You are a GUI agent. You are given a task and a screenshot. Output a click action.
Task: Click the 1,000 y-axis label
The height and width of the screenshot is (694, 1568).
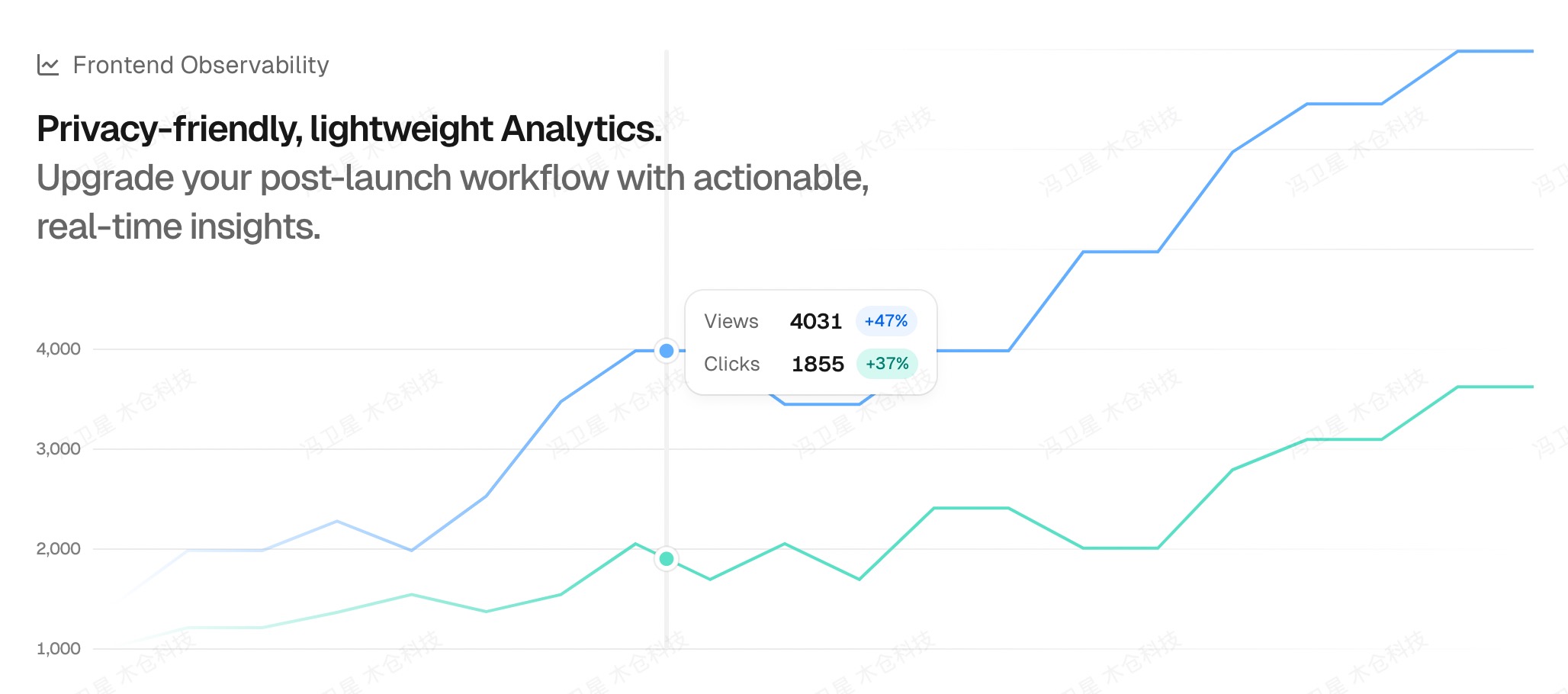point(58,649)
